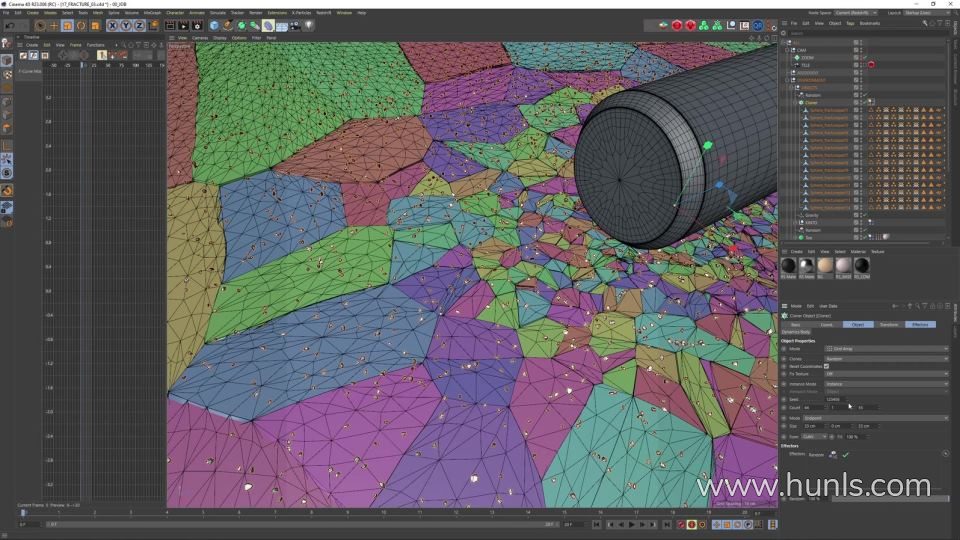The height and width of the screenshot is (540, 960).
Task: Click the floor/grid environment icon
Action: coord(282,26)
